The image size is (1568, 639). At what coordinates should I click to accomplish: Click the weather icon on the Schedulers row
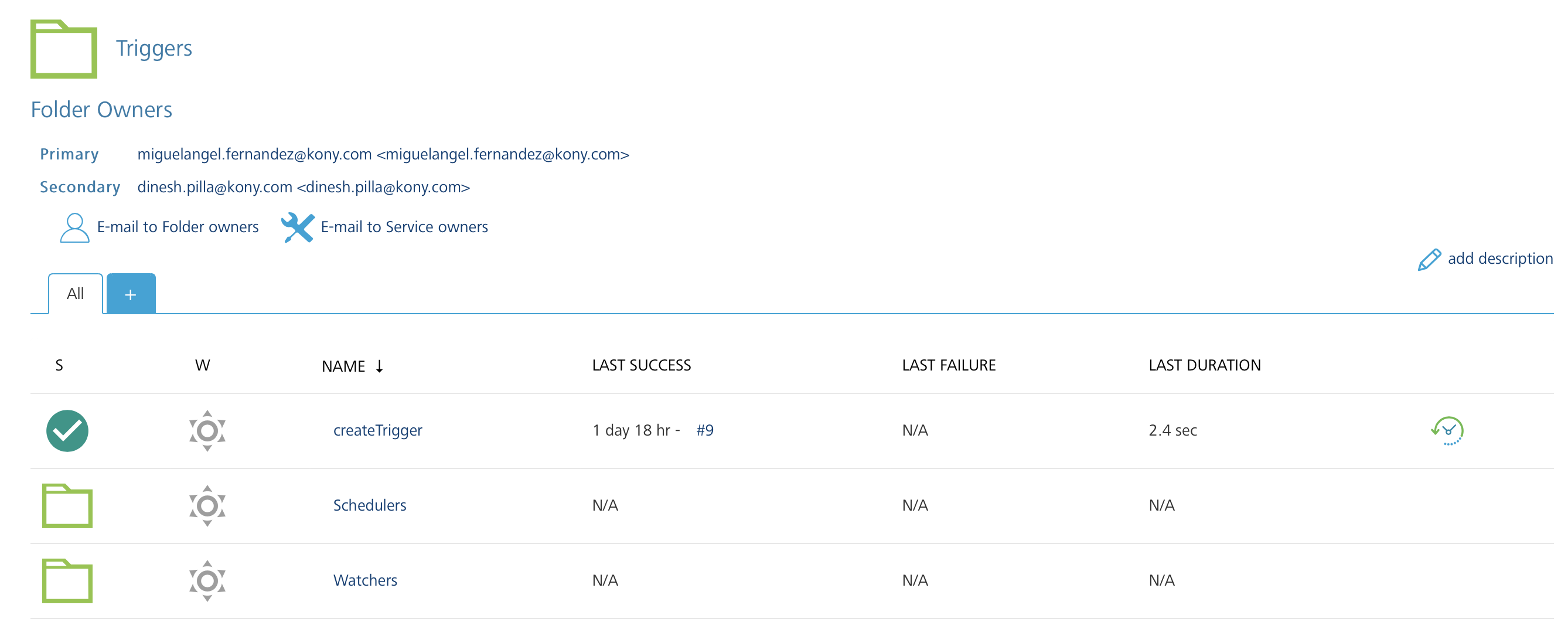(207, 505)
